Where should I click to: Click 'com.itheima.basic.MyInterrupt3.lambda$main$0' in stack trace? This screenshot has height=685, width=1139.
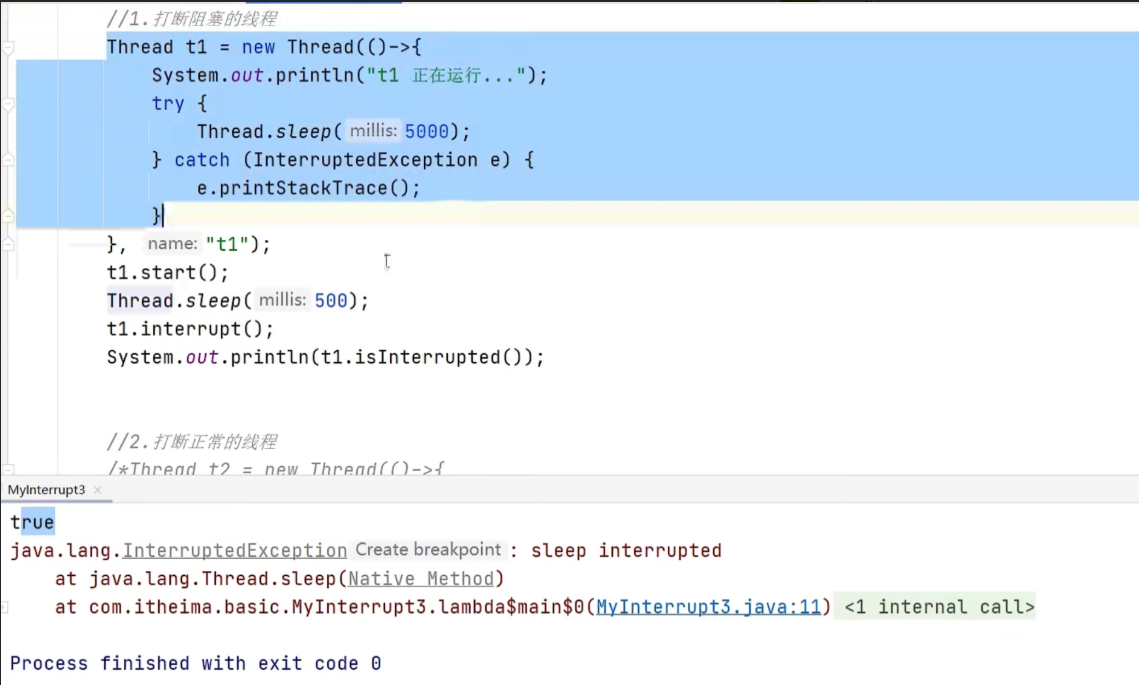[336, 607]
